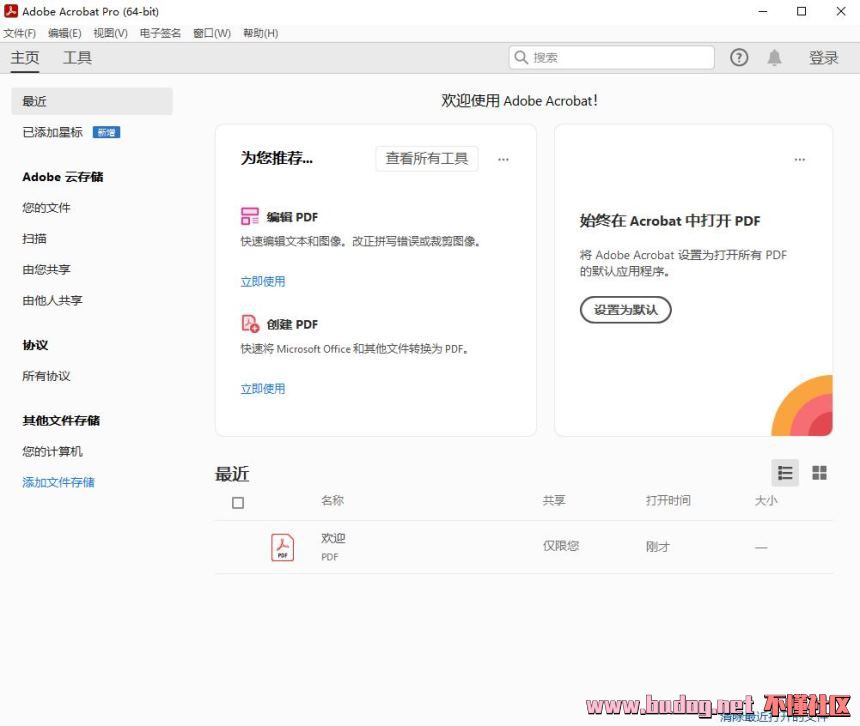Click the 仅限您 sharing cell
The image size is (860, 726).
(x=561, y=546)
